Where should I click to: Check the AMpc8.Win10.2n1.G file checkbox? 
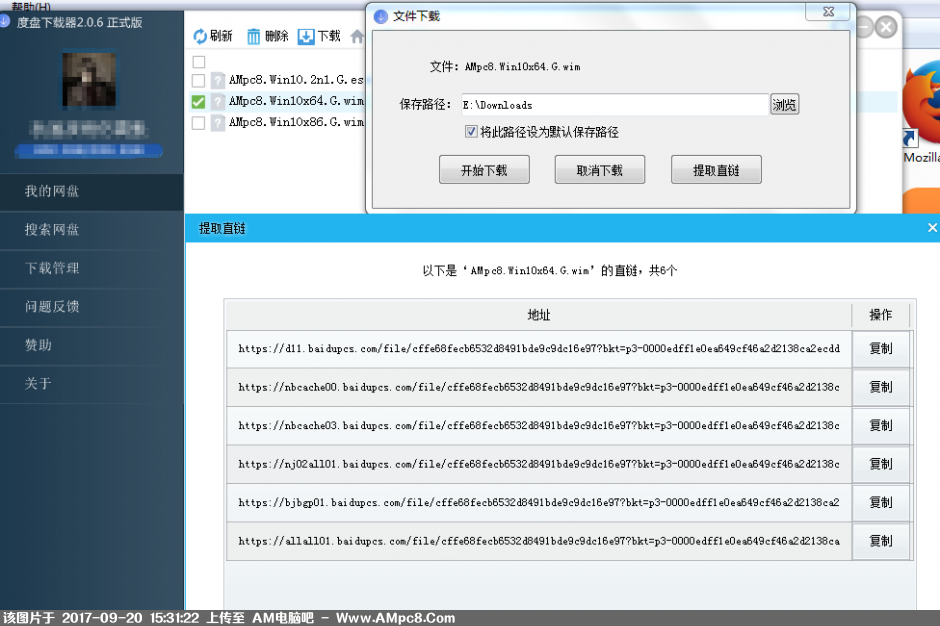point(198,80)
